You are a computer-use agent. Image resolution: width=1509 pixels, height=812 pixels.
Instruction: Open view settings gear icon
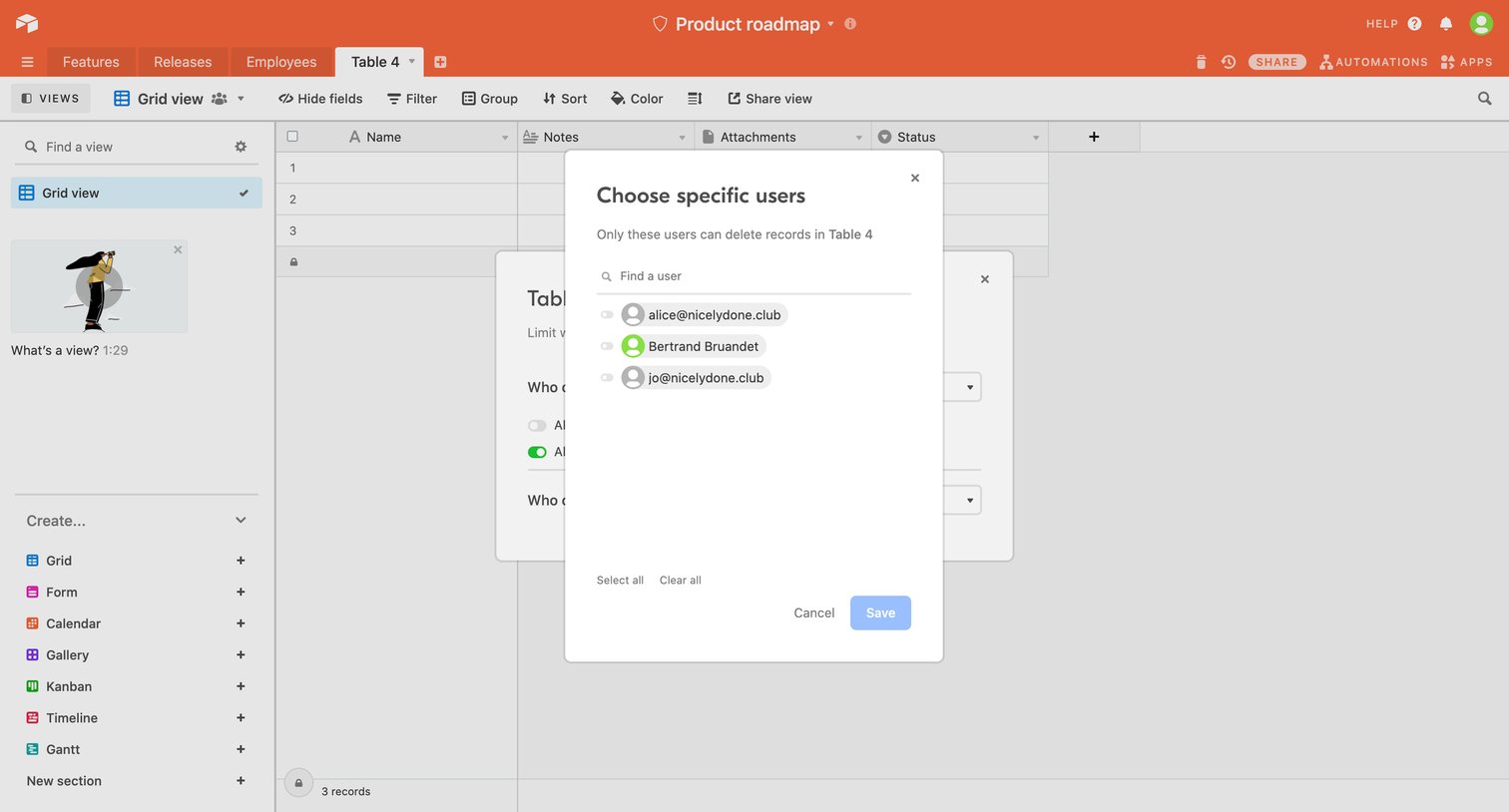point(241,147)
